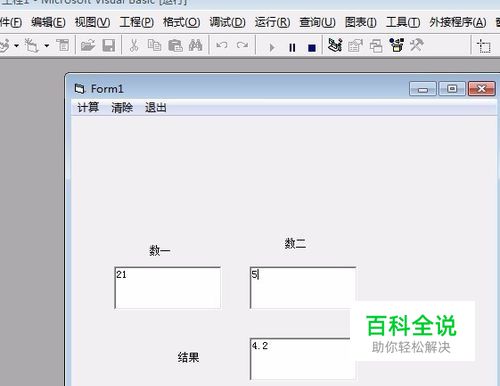Click the 数一 text box containing 21

[167, 288]
